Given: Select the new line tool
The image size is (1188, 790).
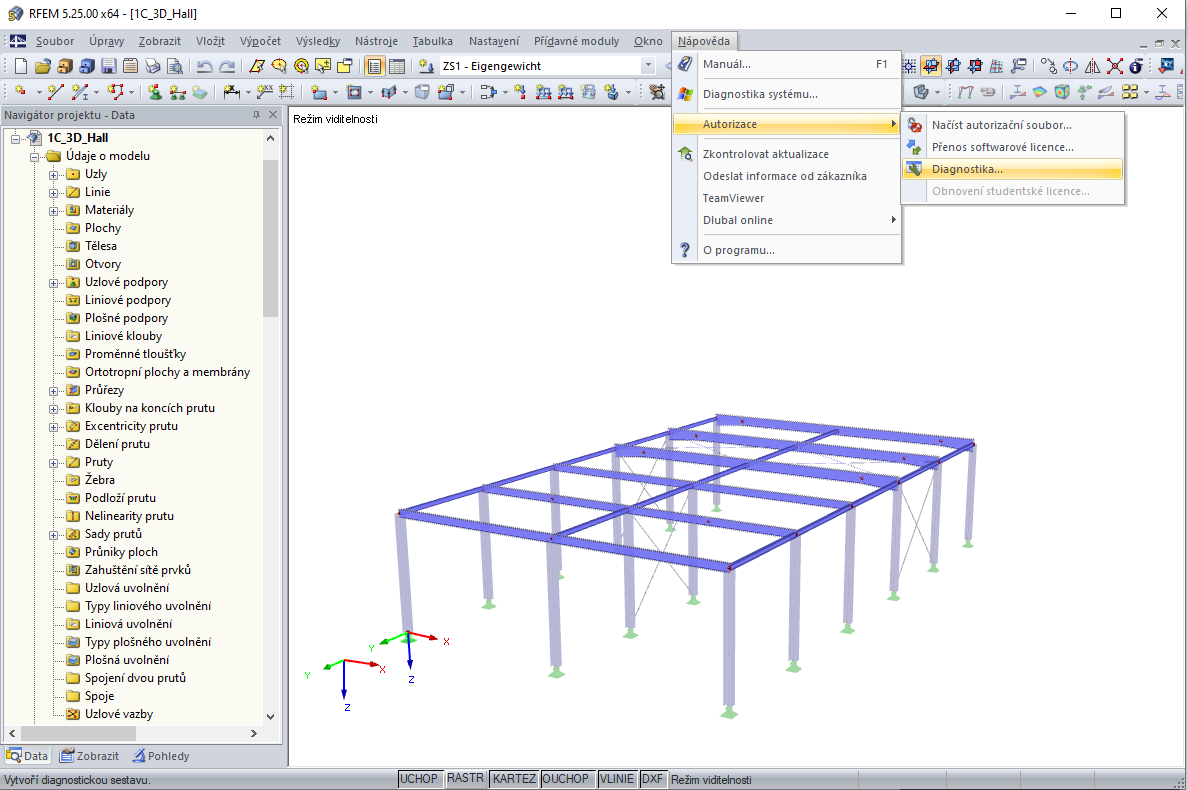Looking at the screenshot, I should 55,92.
